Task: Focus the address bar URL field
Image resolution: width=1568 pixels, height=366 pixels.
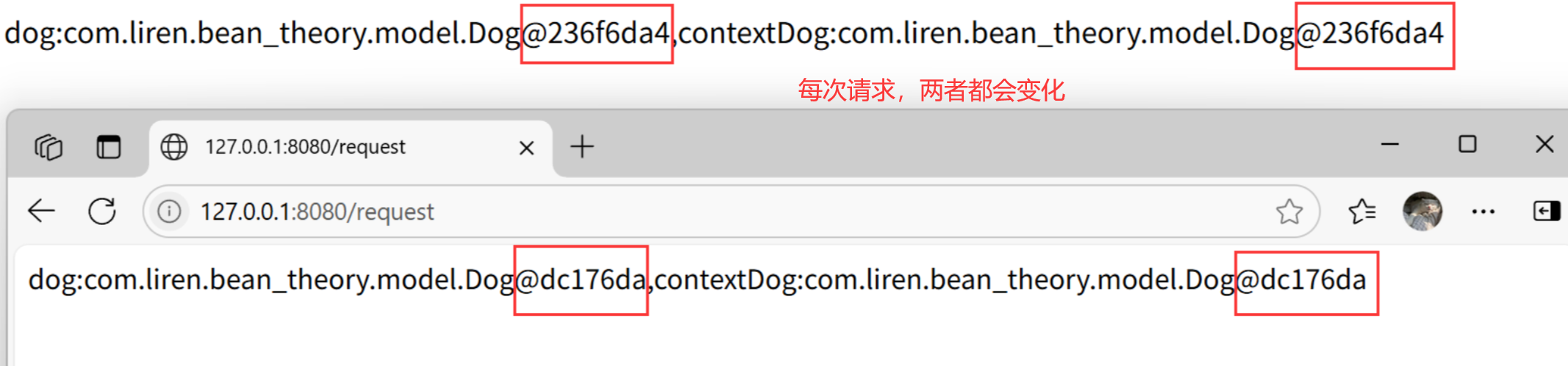Action: coord(731,212)
